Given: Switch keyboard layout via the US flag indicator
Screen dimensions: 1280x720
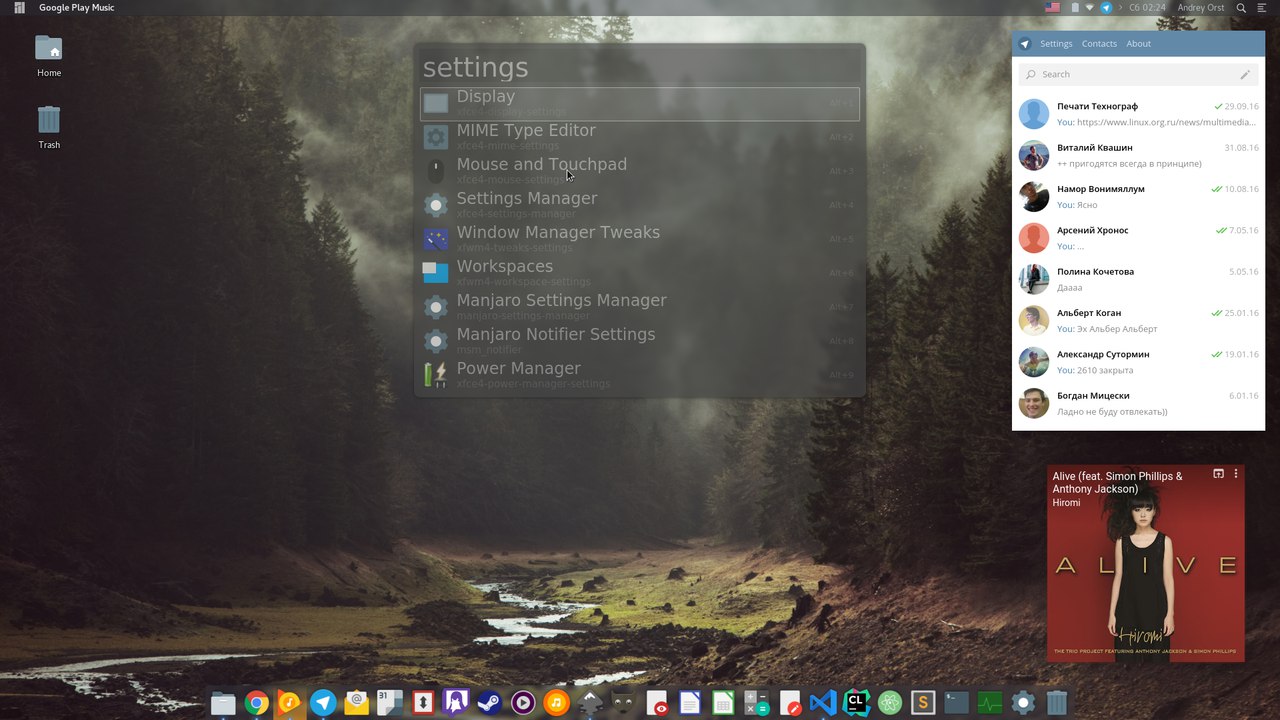Looking at the screenshot, I should tap(1051, 7).
